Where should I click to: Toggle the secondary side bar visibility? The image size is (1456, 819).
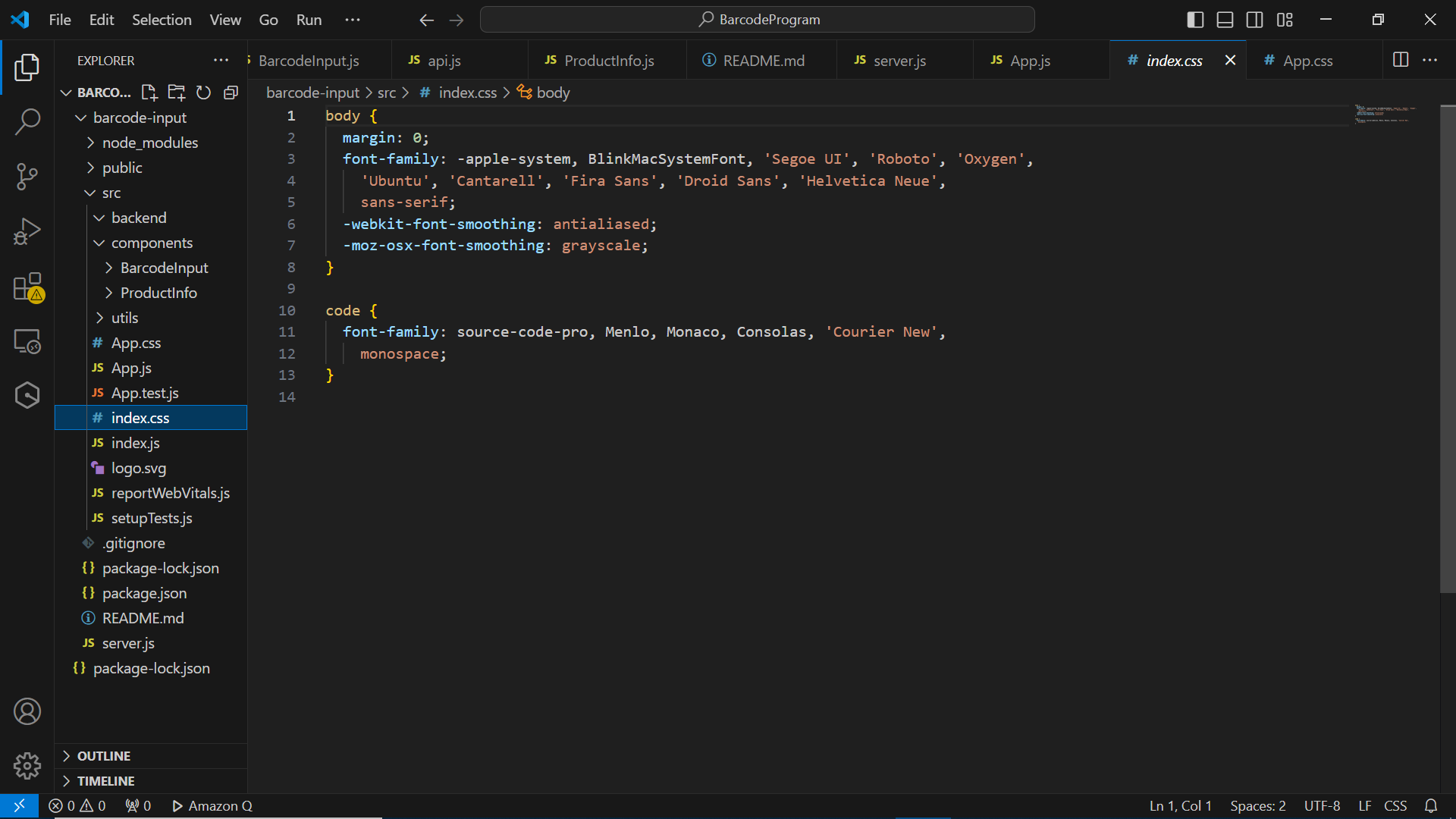click(1255, 20)
